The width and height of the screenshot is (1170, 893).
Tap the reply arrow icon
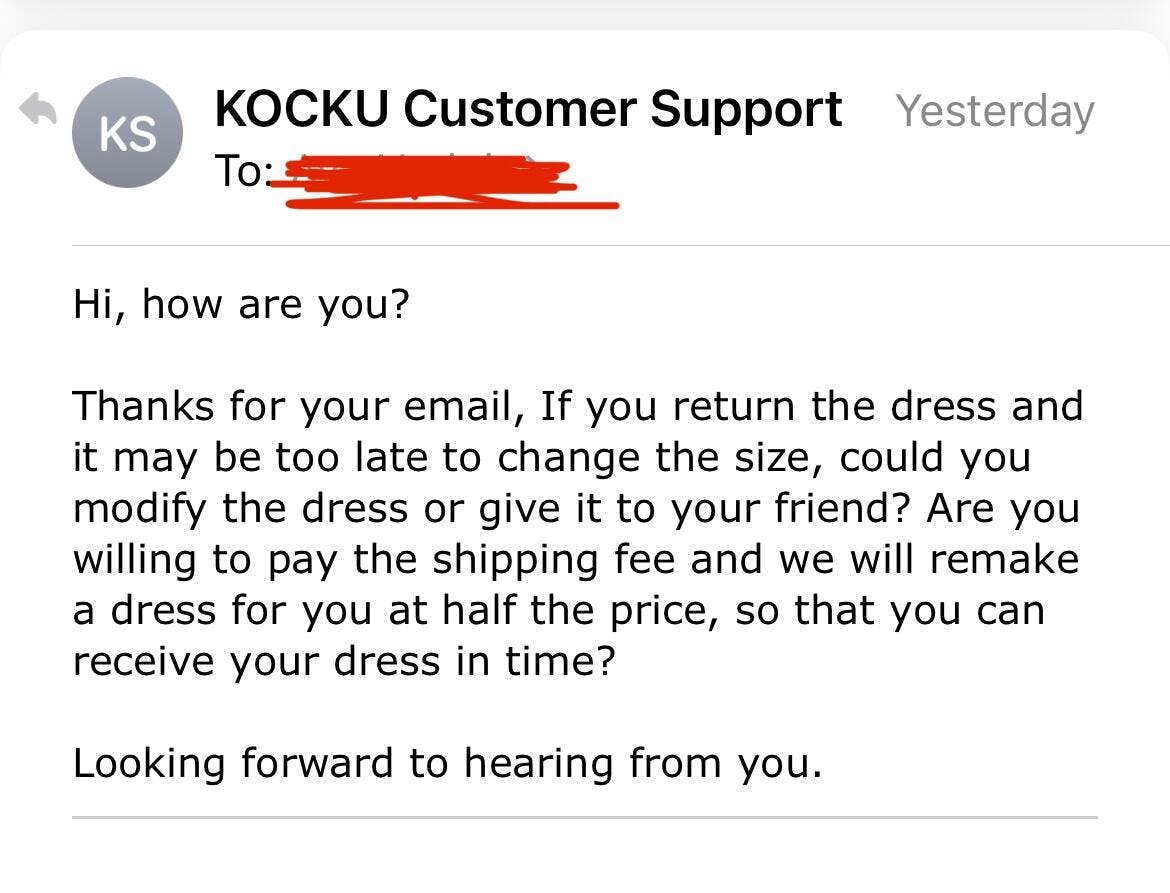pyautogui.click(x=39, y=110)
